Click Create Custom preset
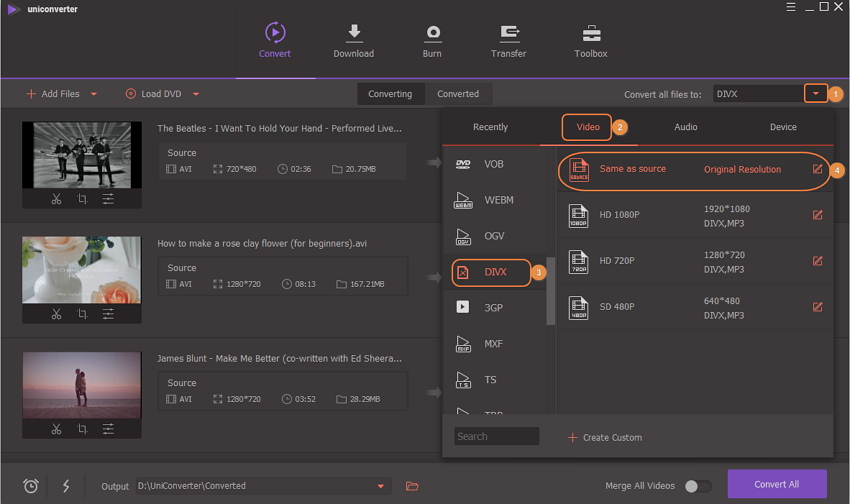 pyautogui.click(x=604, y=437)
